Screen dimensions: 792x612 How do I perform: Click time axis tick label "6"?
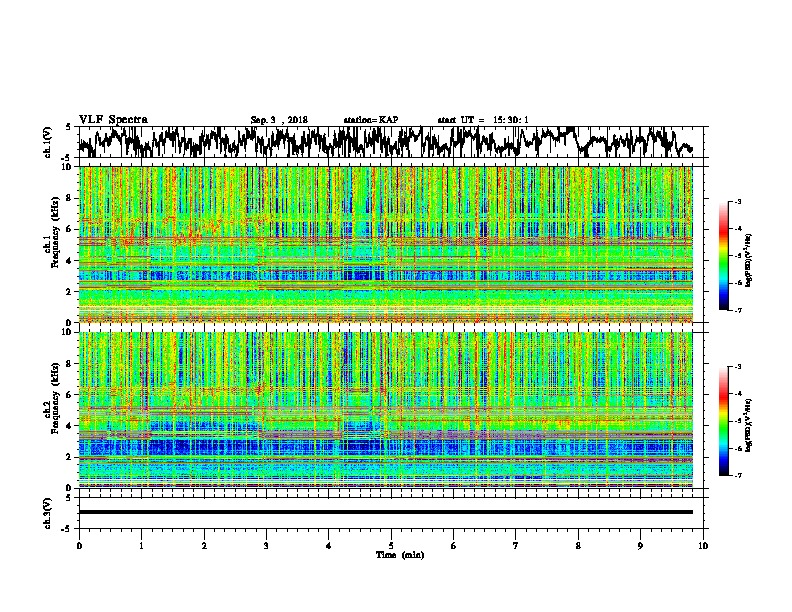[453, 546]
